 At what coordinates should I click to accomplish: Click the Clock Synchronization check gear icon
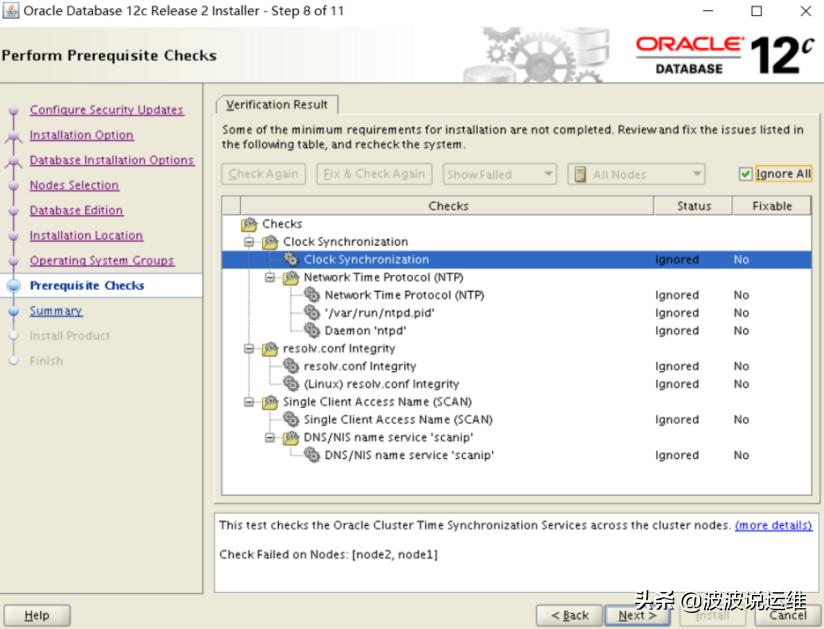click(x=290, y=259)
